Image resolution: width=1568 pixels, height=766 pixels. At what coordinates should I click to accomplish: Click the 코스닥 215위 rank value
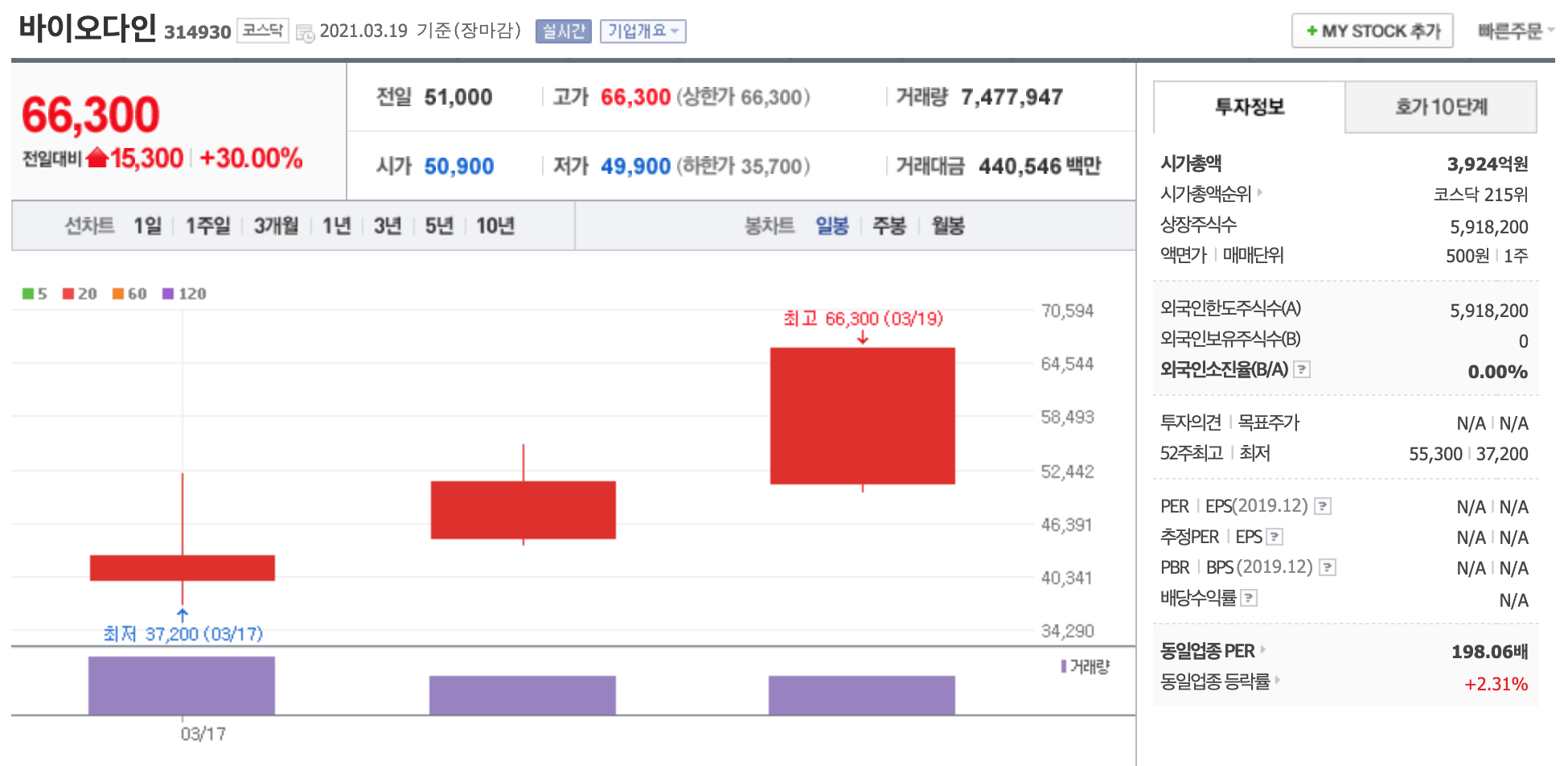point(1481,195)
